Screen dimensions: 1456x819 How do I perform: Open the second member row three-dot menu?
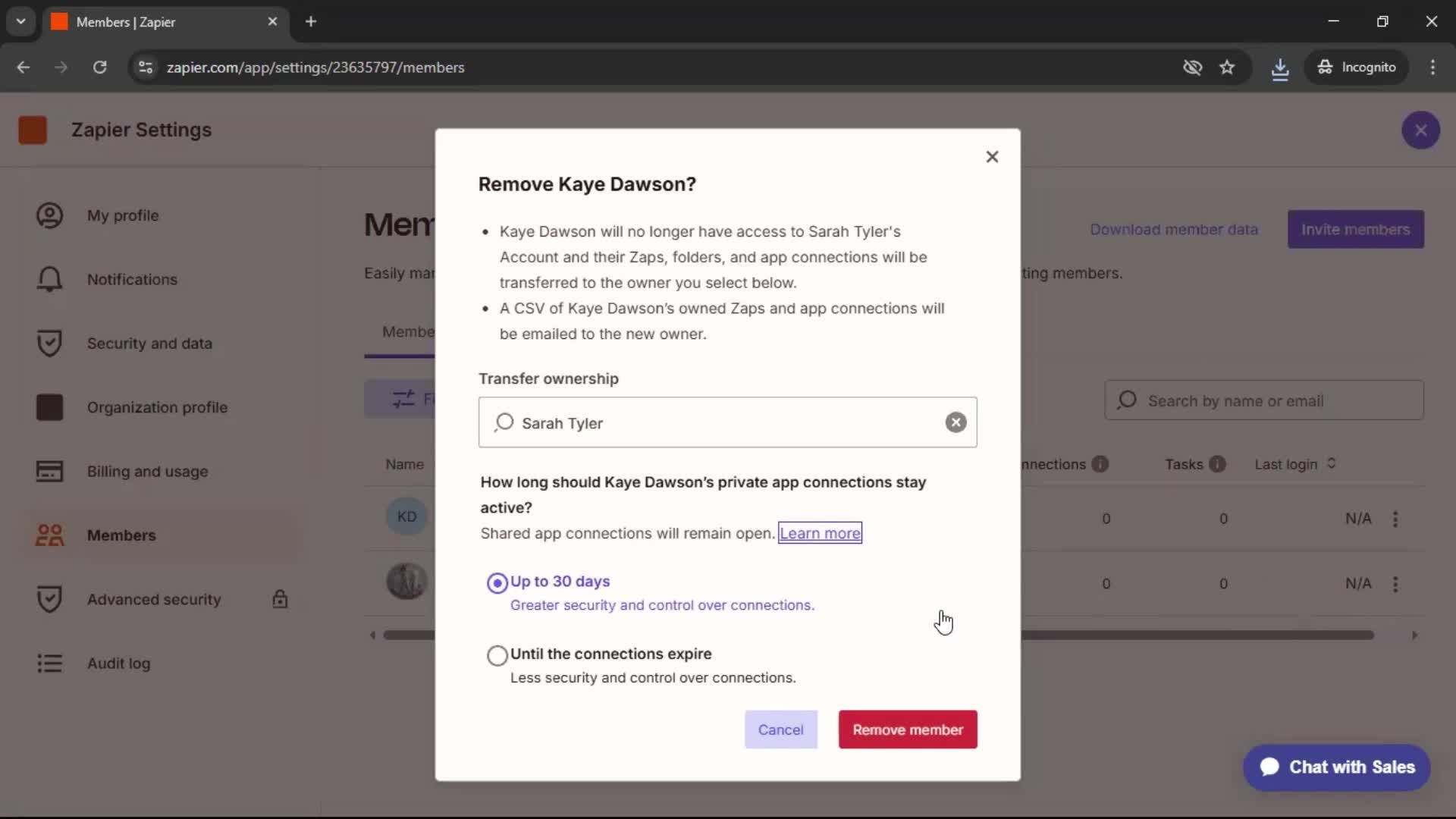pos(1395,584)
